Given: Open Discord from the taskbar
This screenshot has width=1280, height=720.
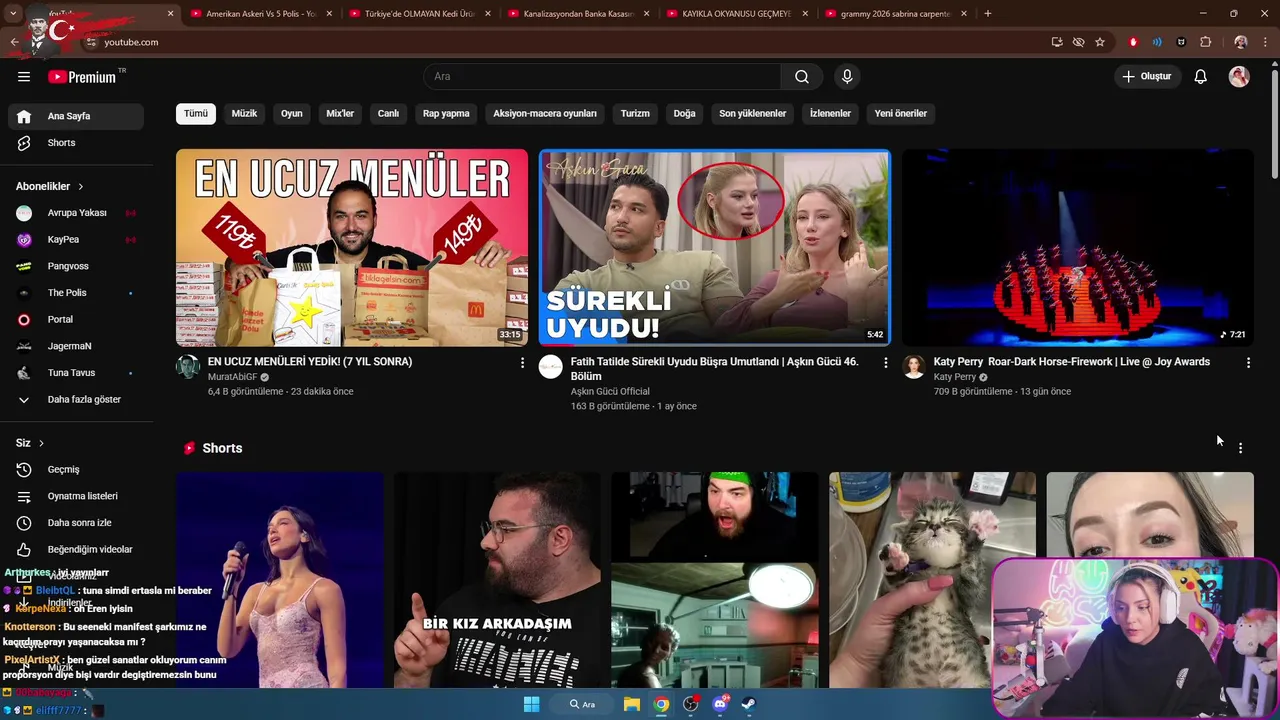Looking at the screenshot, I should pos(720,704).
